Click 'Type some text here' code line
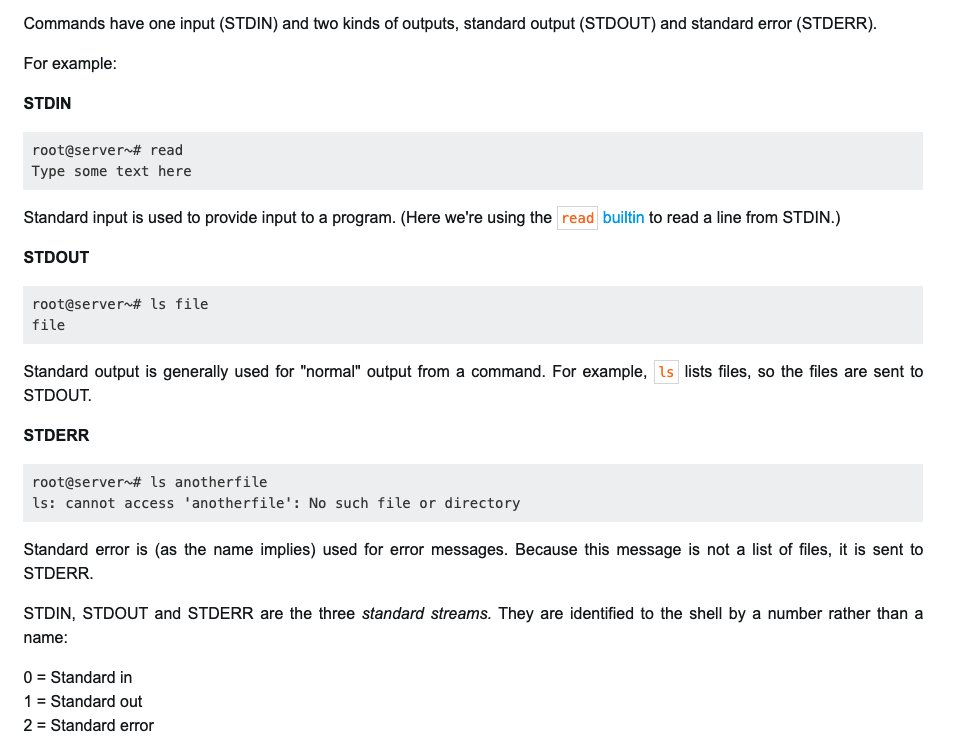The height and width of the screenshot is (743, 963). click(x=112, y=171)
